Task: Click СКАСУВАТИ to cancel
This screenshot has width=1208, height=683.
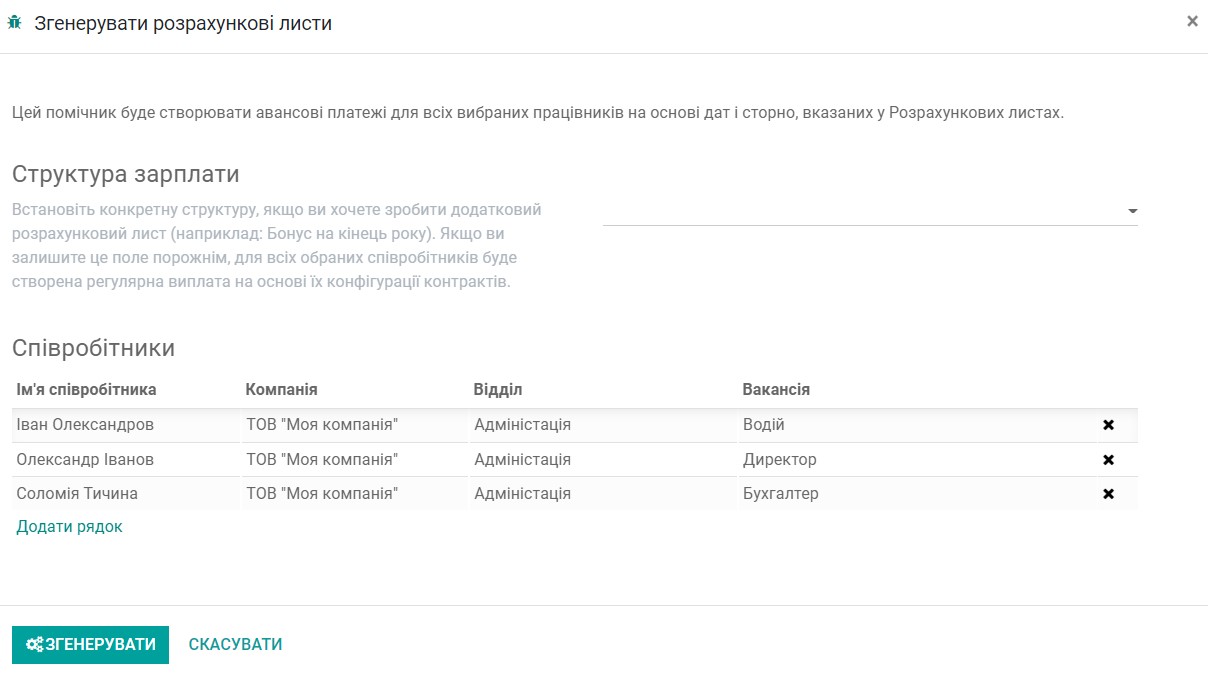Action: click(234, 645)
